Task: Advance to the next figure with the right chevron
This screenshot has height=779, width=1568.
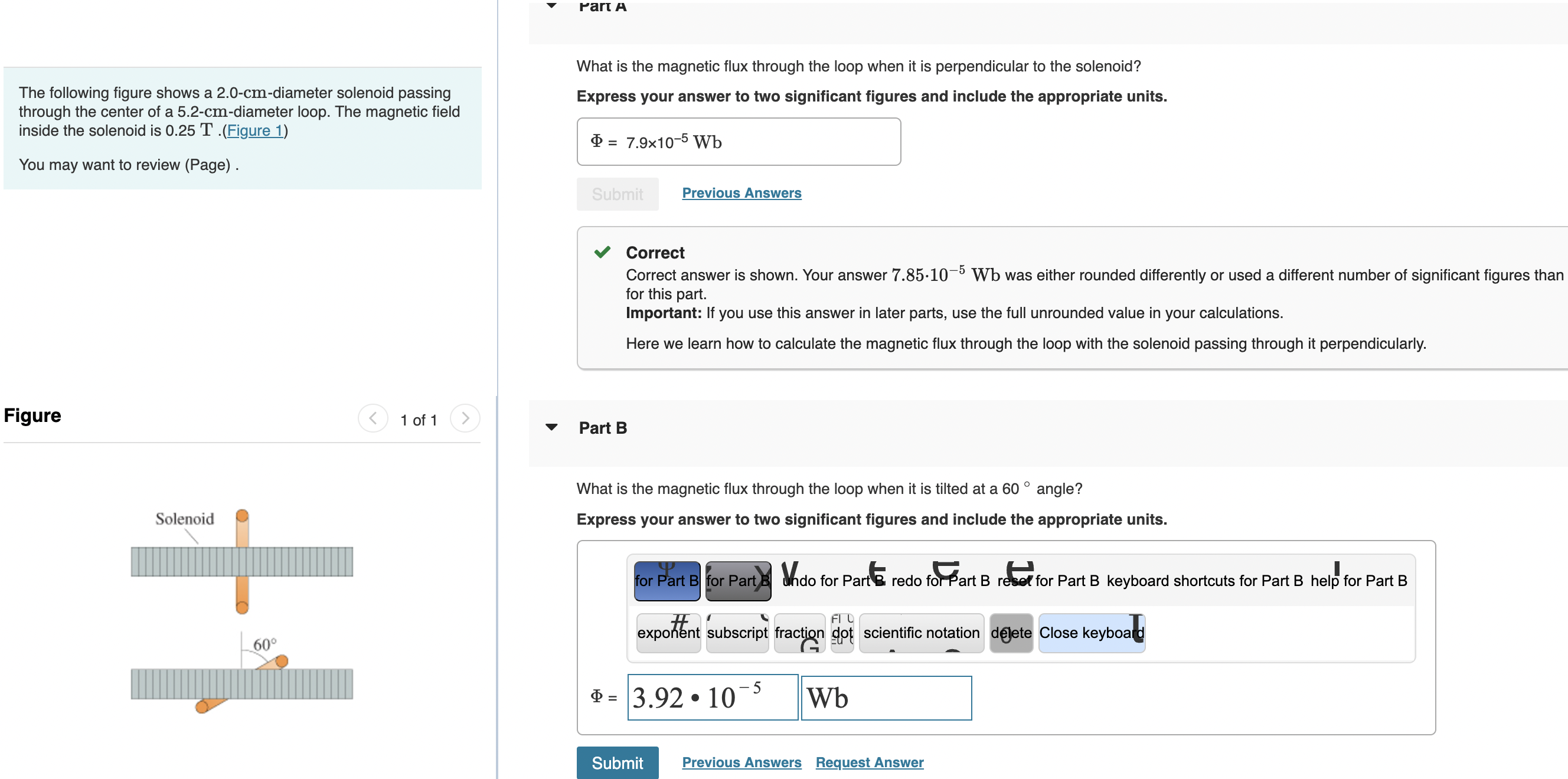Action: point(465,418)
